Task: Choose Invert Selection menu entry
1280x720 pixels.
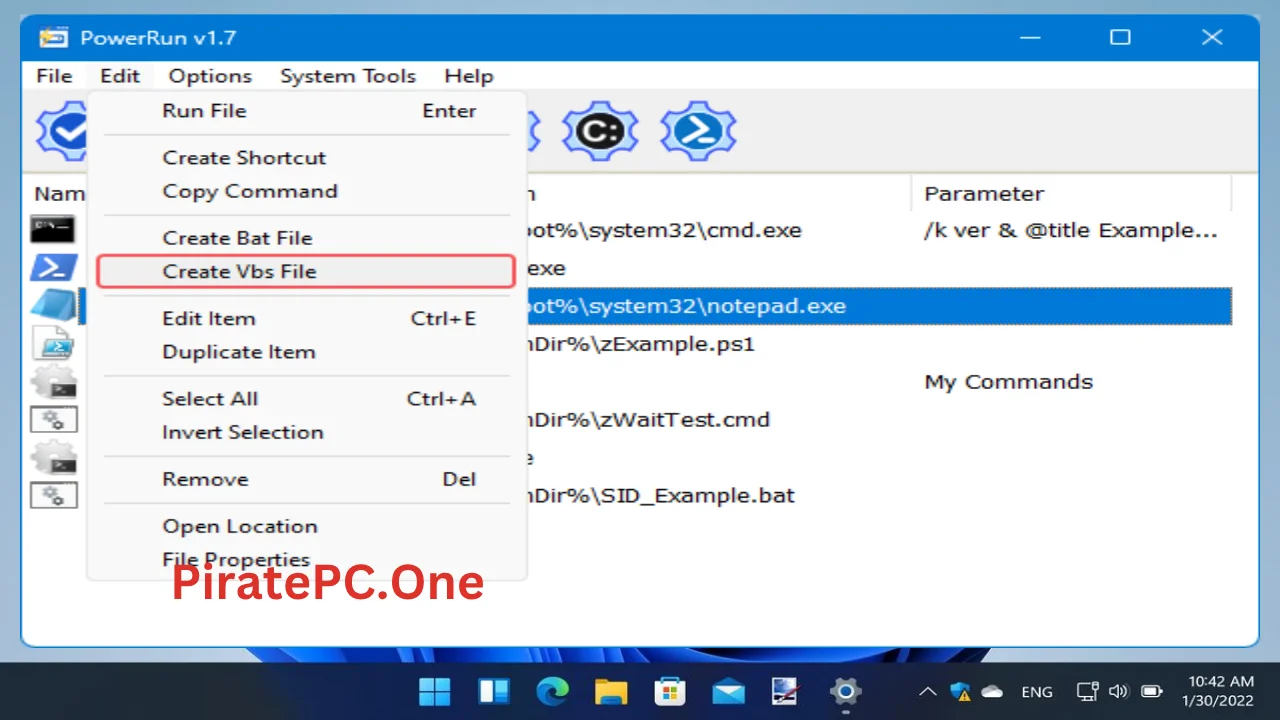Action: [x=307, y=432]
